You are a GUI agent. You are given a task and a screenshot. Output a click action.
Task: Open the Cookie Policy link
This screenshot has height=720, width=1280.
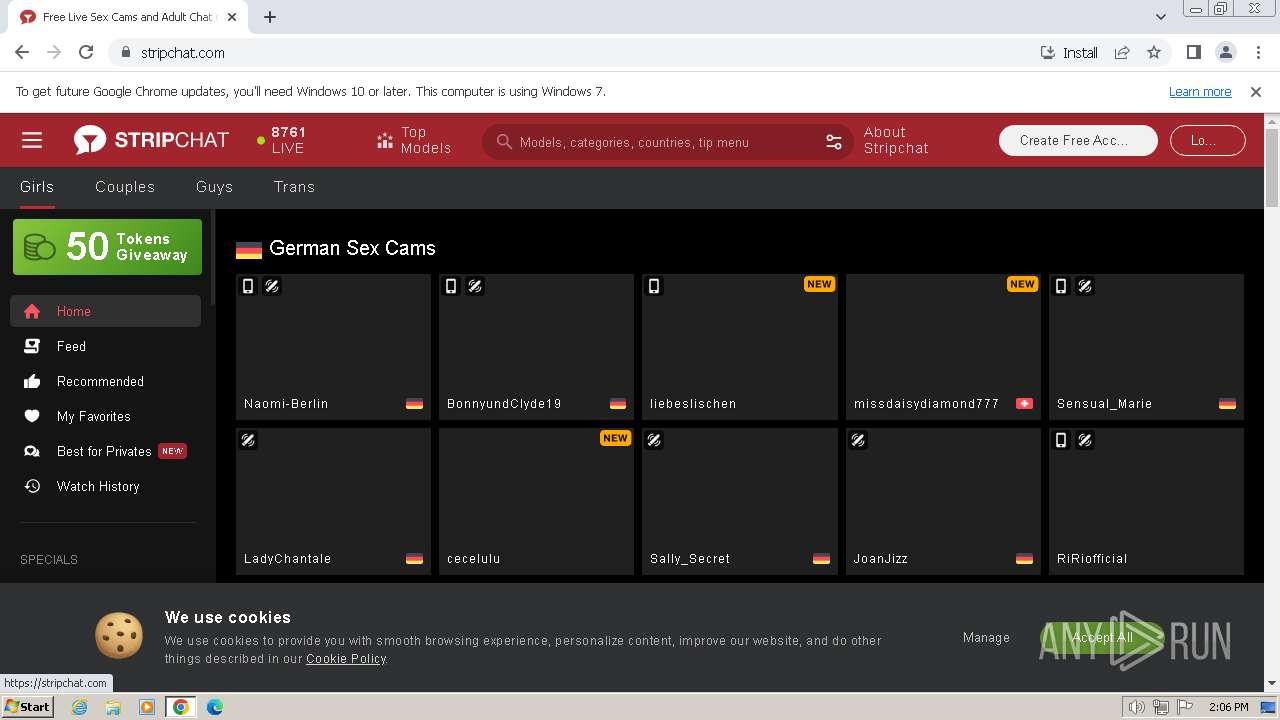(x=346, y=659)
